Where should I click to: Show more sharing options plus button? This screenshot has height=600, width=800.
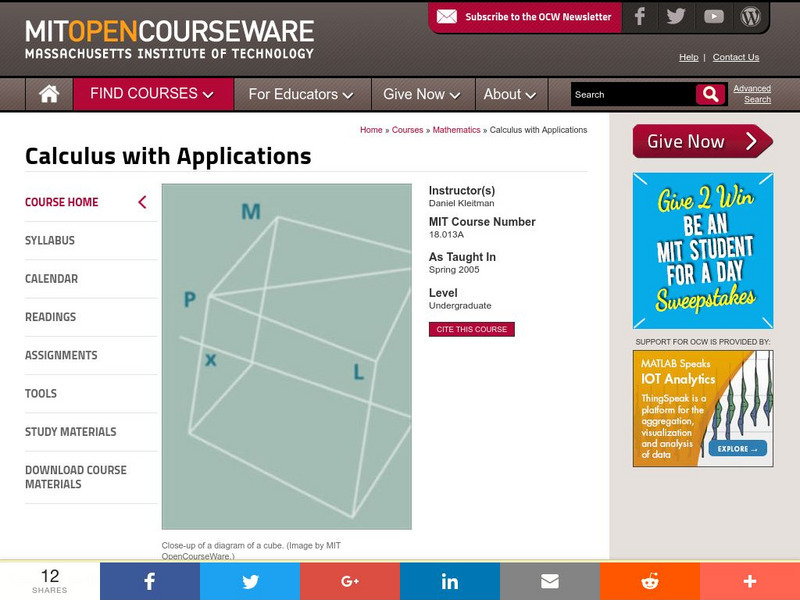click(750, 581)
